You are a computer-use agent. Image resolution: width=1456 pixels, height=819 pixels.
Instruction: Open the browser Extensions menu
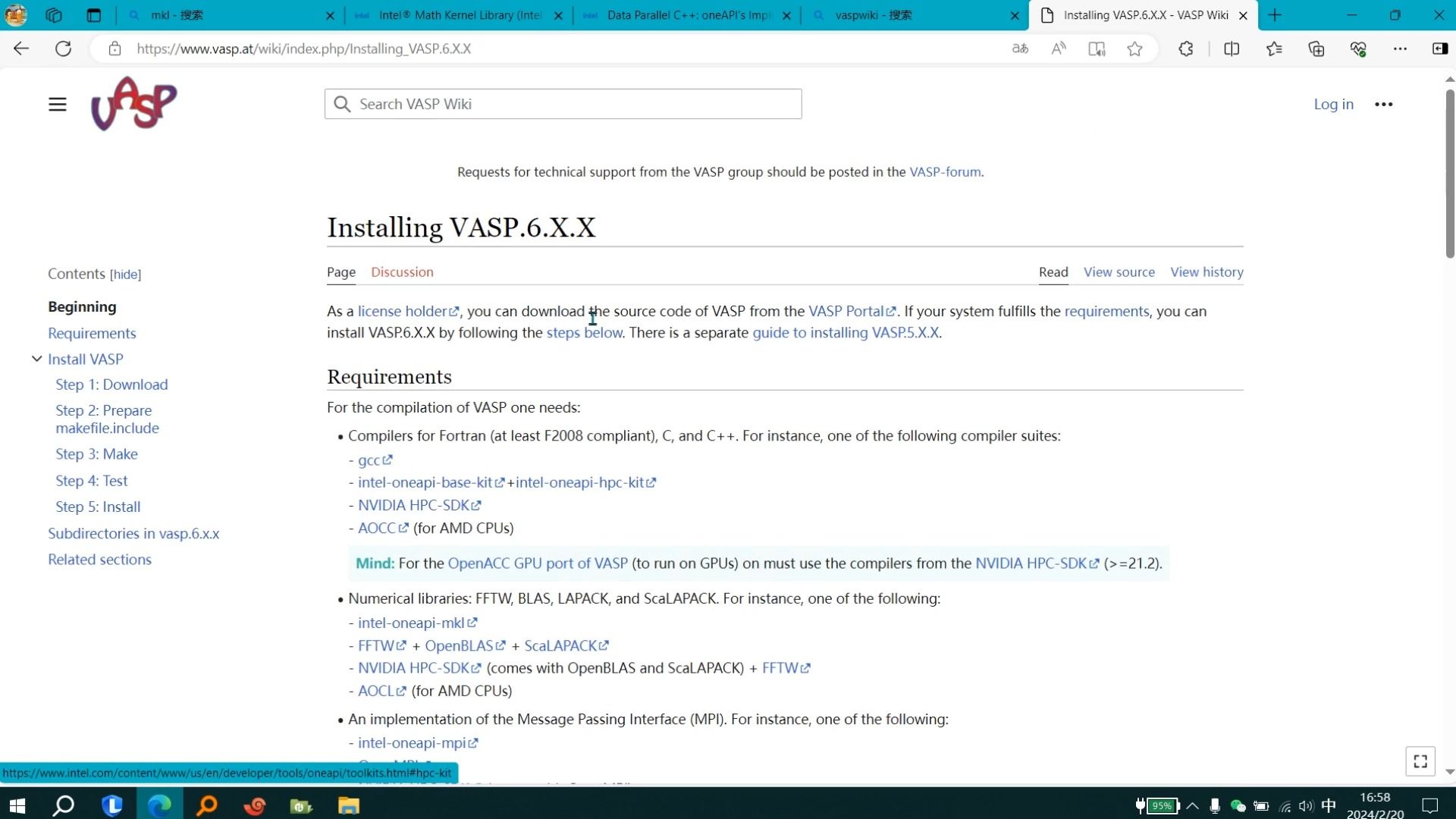point(1186,49)
